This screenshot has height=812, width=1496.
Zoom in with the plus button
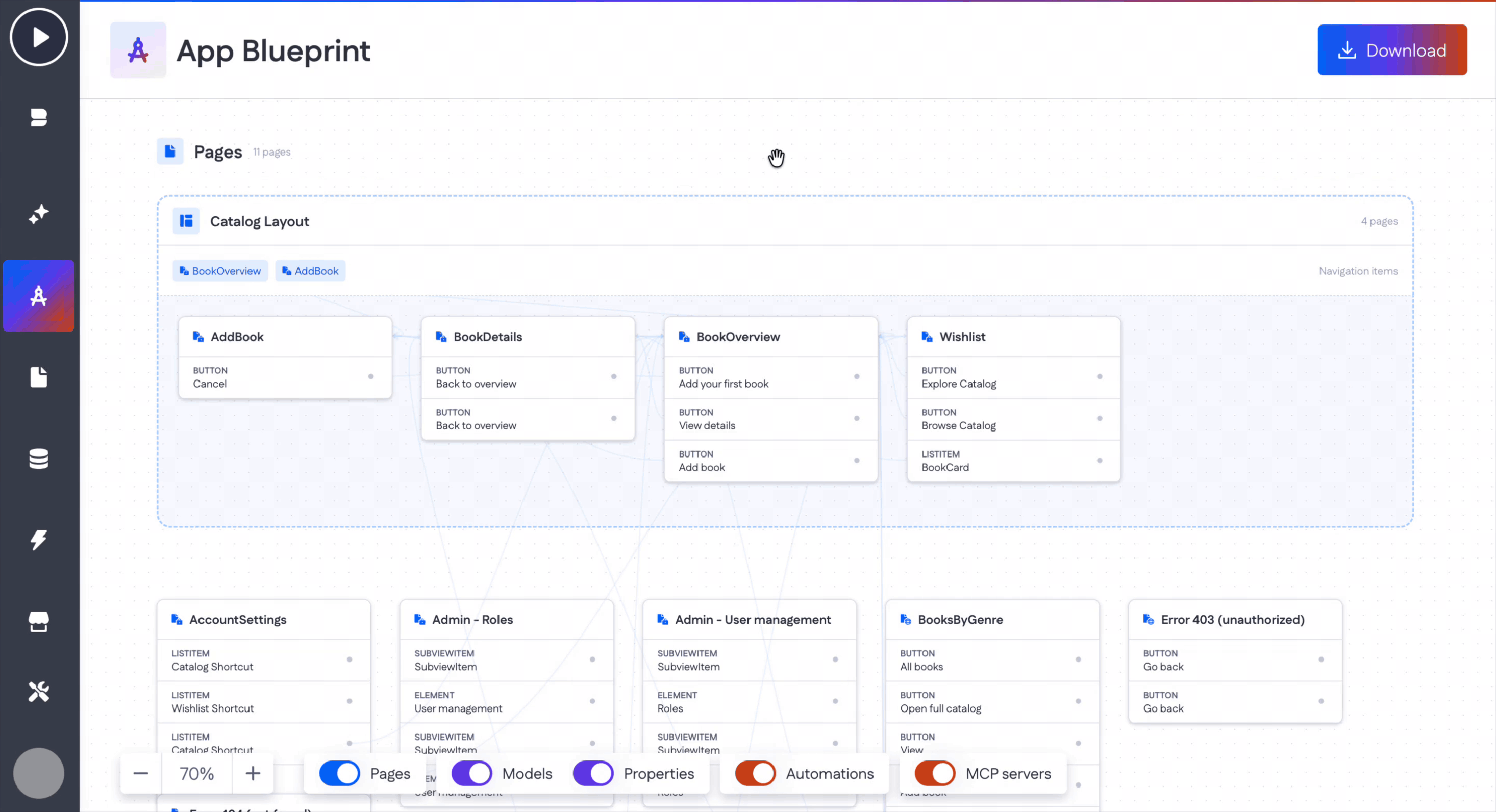(253, 773)
